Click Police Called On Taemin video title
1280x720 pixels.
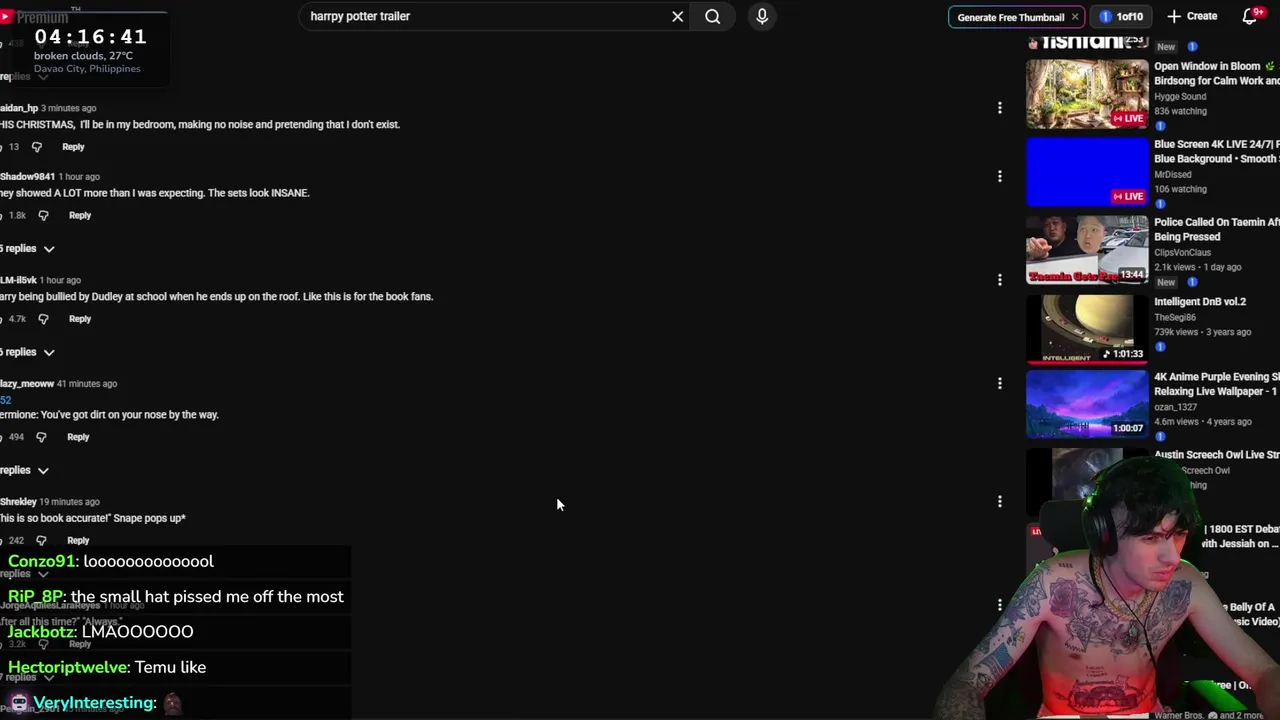1217,229
